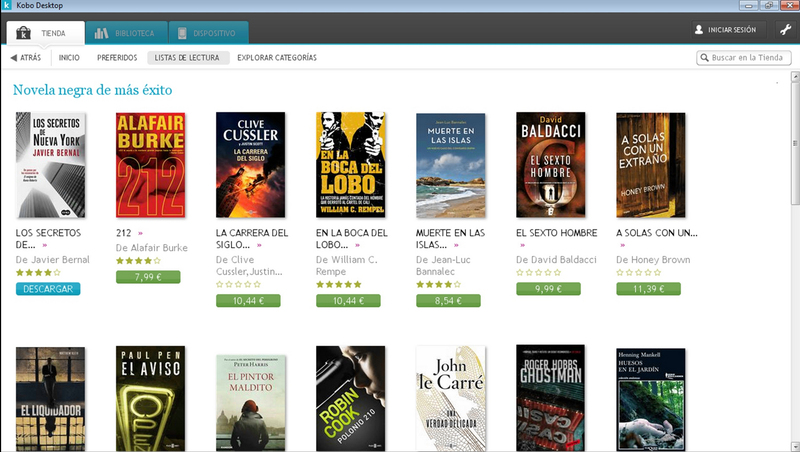Click author De Honey Brown

coord(653,260)
